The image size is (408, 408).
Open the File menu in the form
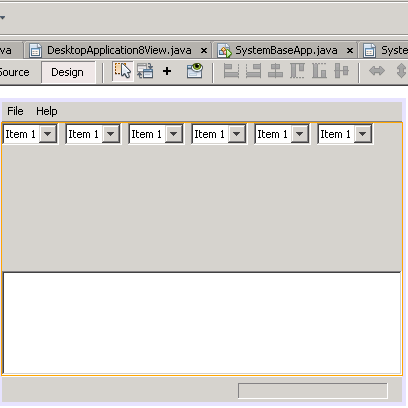coord(15,111)
